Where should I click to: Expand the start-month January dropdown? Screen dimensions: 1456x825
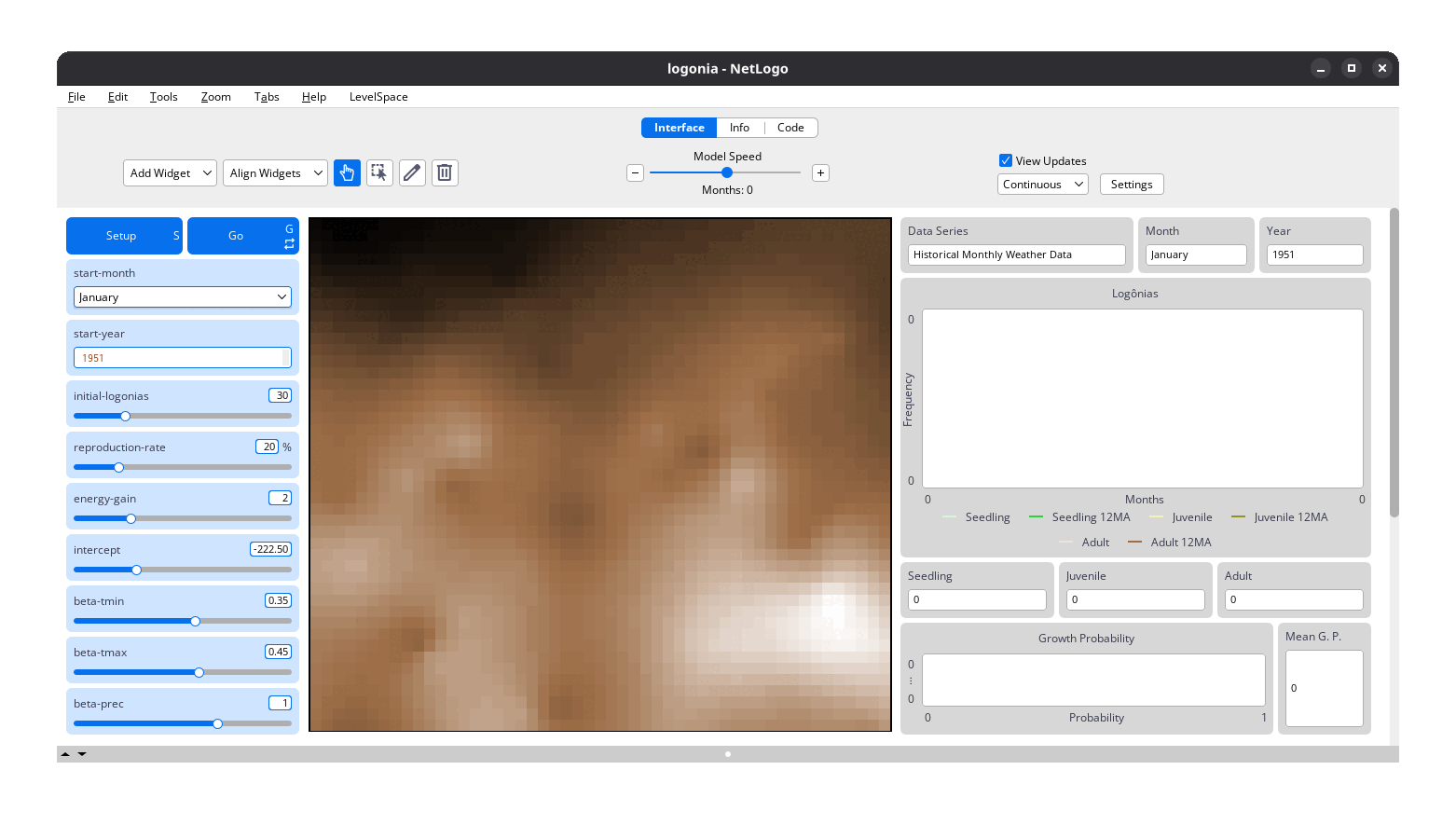183,297
